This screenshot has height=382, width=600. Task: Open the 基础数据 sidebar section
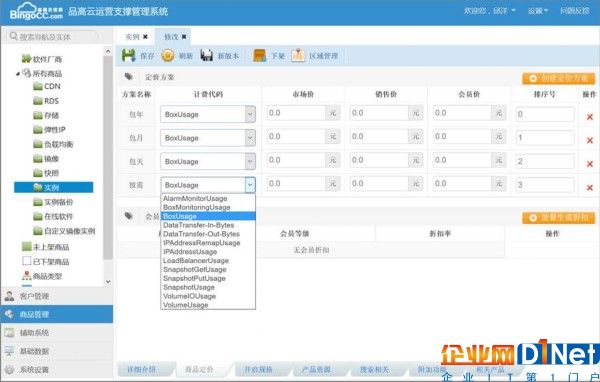click(57, 351)
